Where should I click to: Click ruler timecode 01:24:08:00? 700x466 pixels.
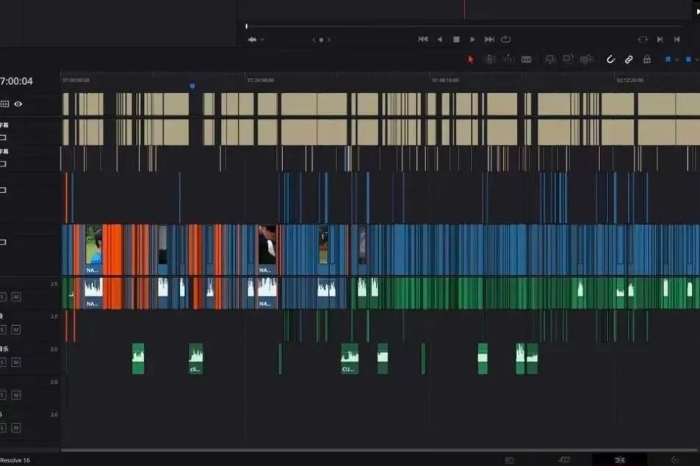(261, 80)
